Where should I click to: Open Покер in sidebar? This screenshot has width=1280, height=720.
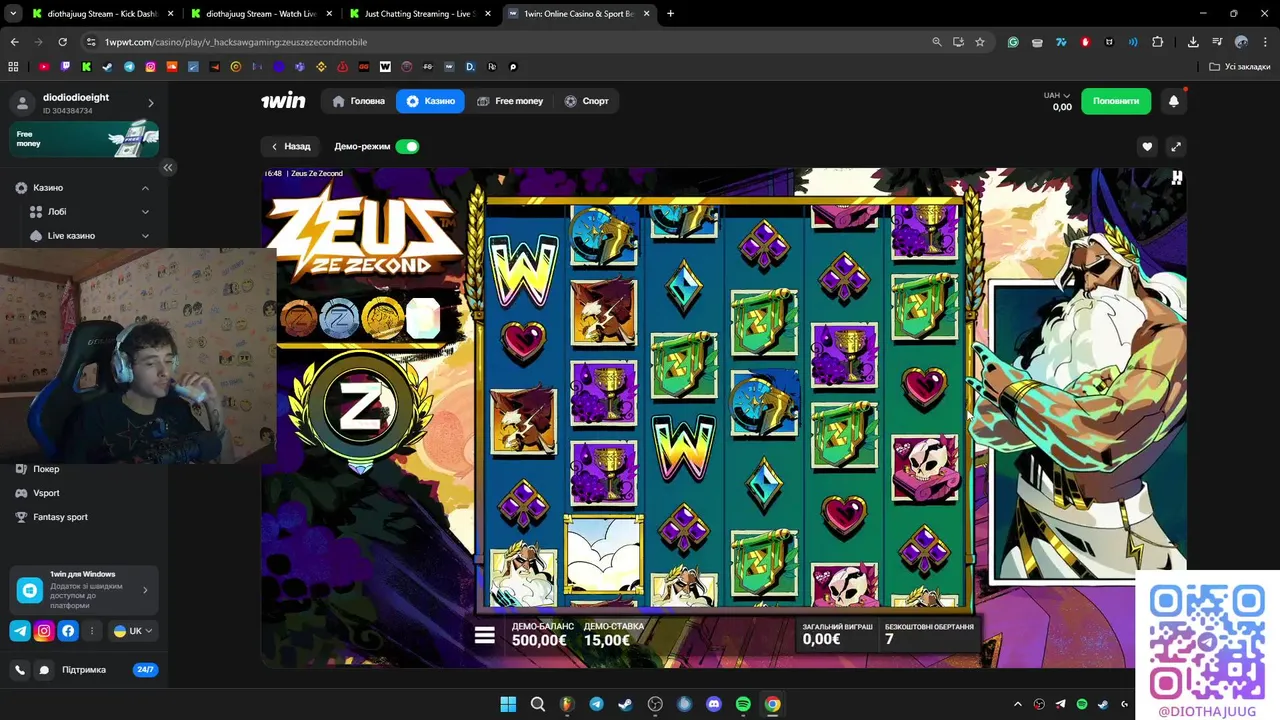coord(46,469)
